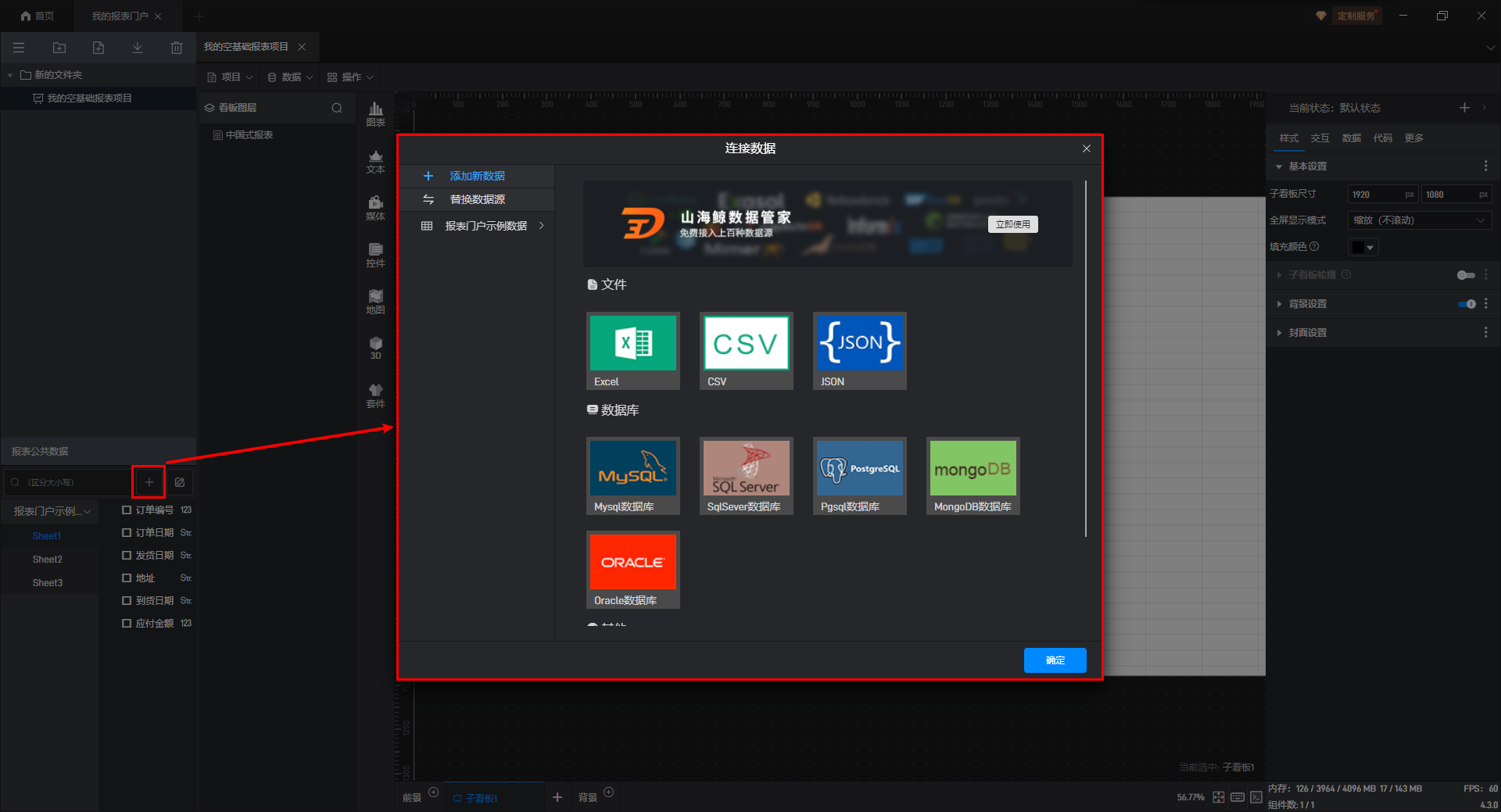Select the Mysql数据库 connector
The image size is (1501, 812).
tap(633, 476)
